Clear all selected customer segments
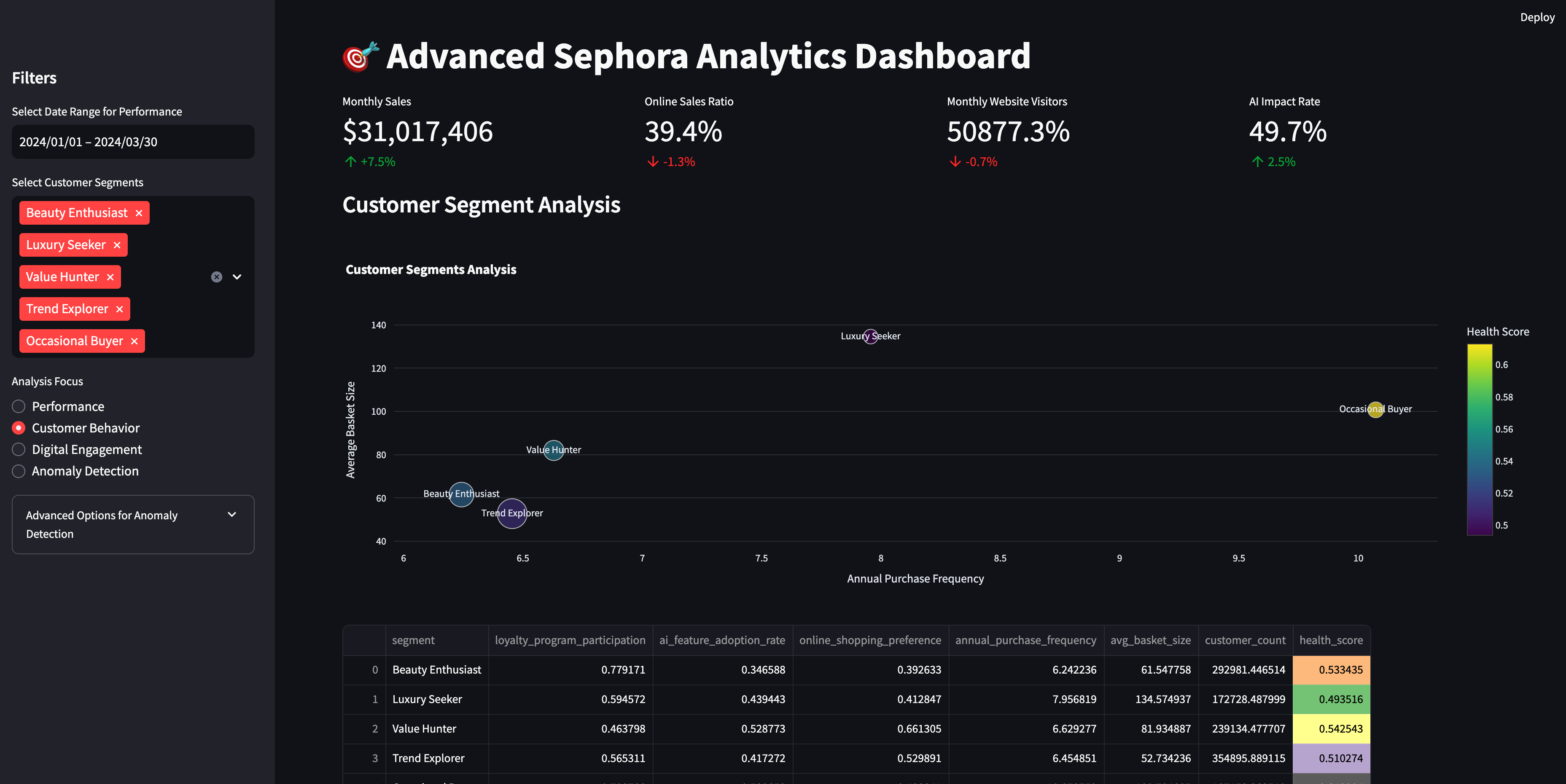This screenshot has height=784, width=1566. 216,277
